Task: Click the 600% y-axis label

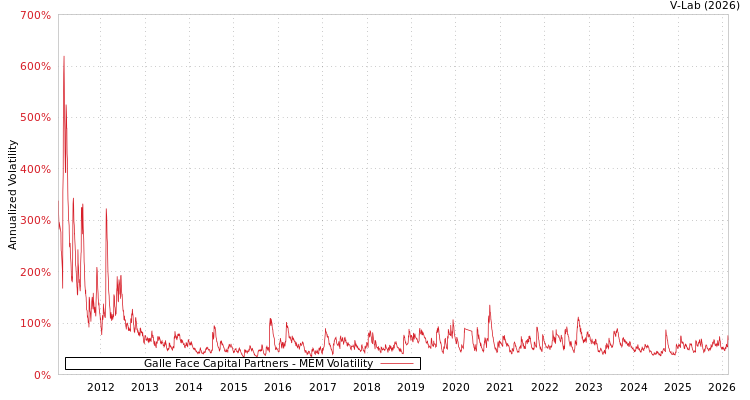Action: 35,67
